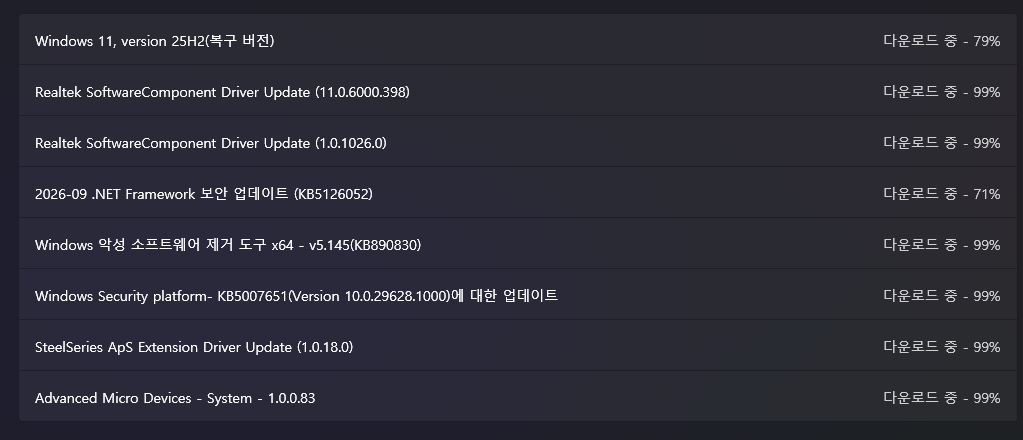Click download status of 악성 소프트웨어 제거 도구
The image size is (1023, 440).
pyautogui.click(x=941, y=245)
